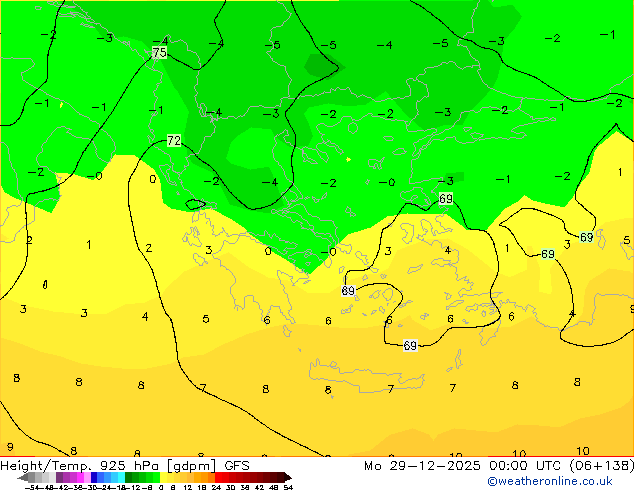Select the bright red legend swatch
The image size is (634, 490).
(x=218, y=477)
